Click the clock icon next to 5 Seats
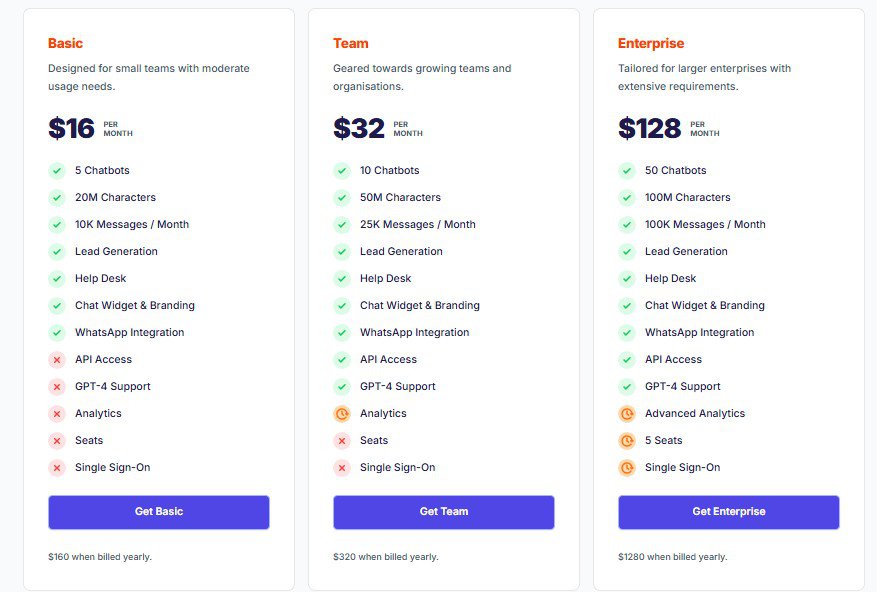 [x=627, y=440]
